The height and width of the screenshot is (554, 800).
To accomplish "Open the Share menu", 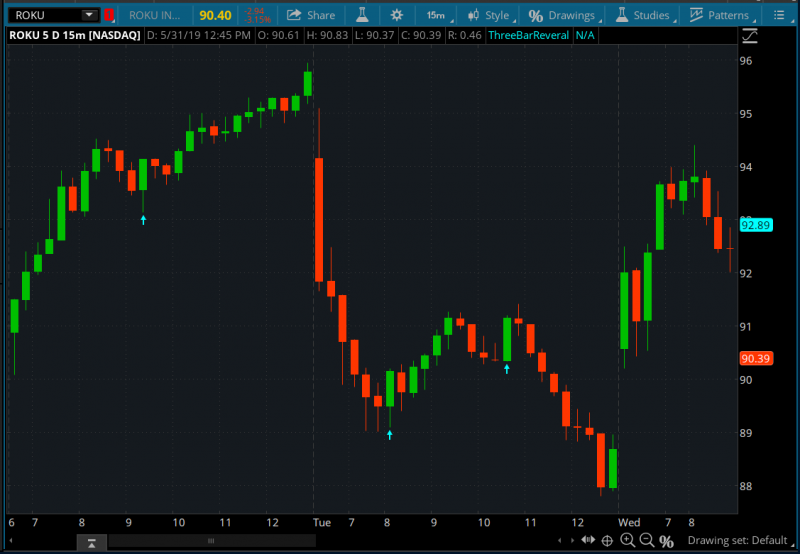I will [x=310, y=15].
